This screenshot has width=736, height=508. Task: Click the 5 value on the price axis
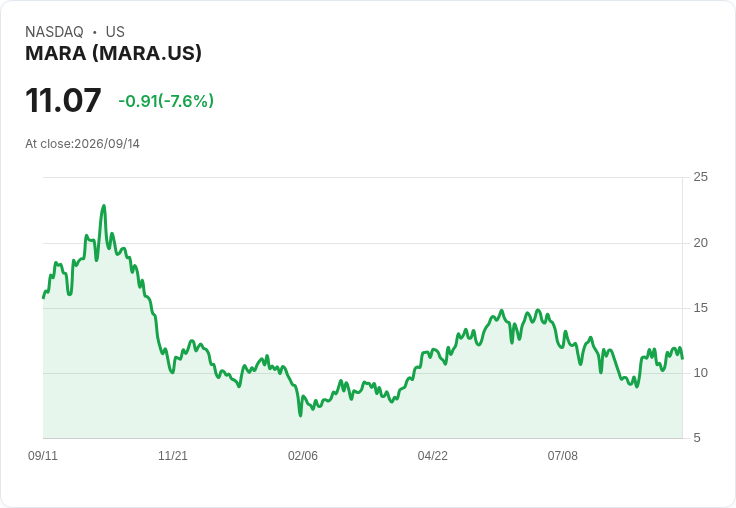(697, 438)
